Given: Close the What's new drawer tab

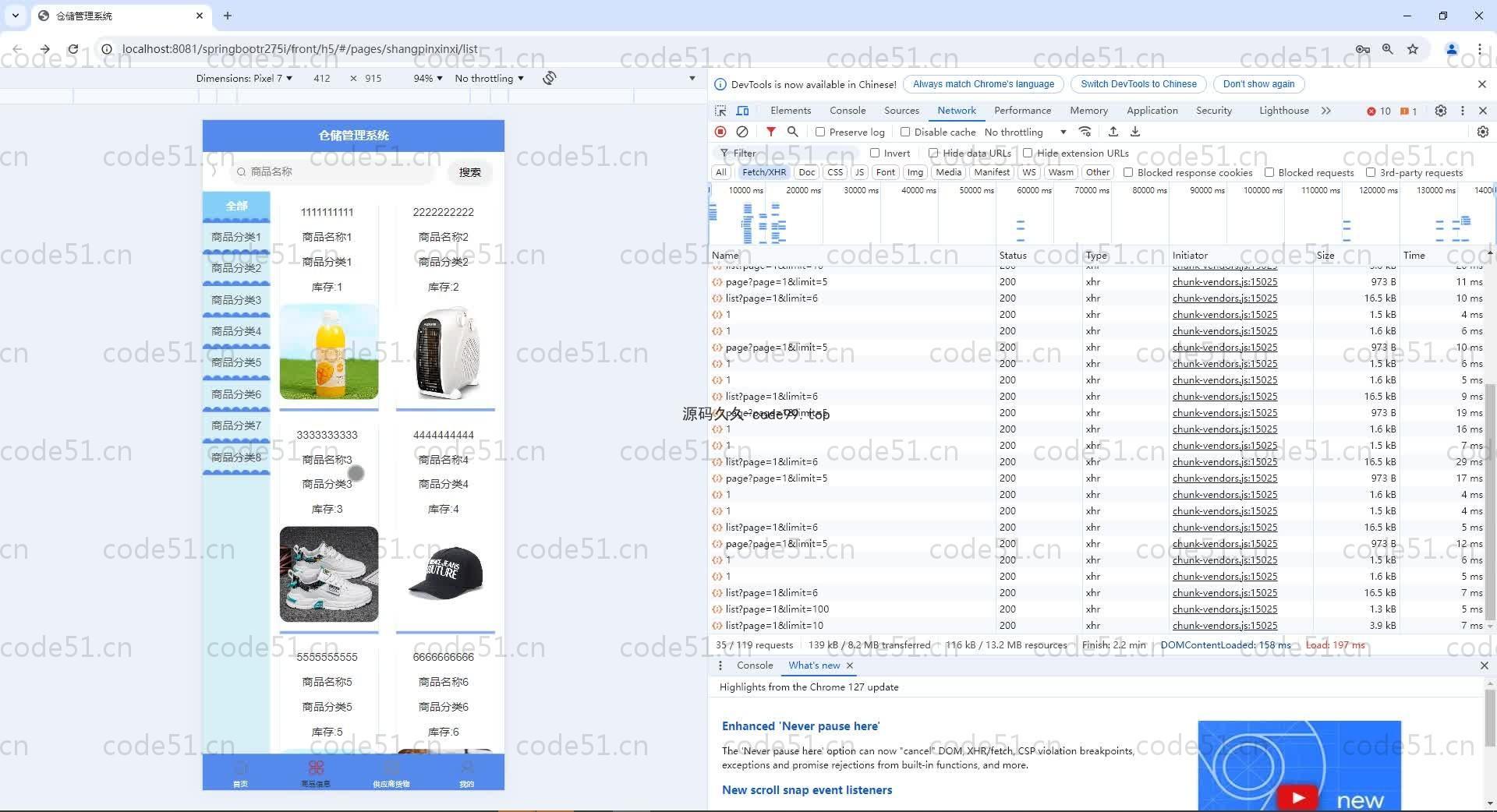Looking at the screenshot, I should 850,665.
